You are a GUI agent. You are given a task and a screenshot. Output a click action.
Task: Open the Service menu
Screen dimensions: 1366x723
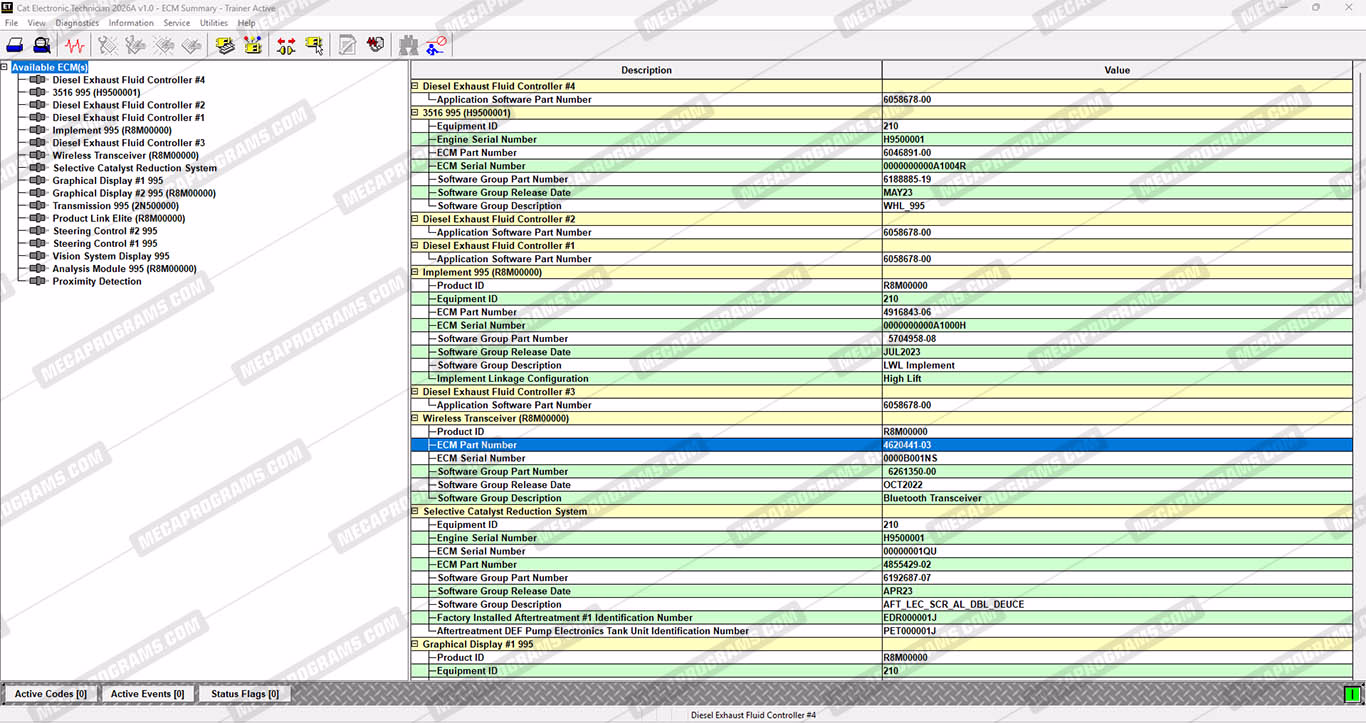tap(176, 22)
